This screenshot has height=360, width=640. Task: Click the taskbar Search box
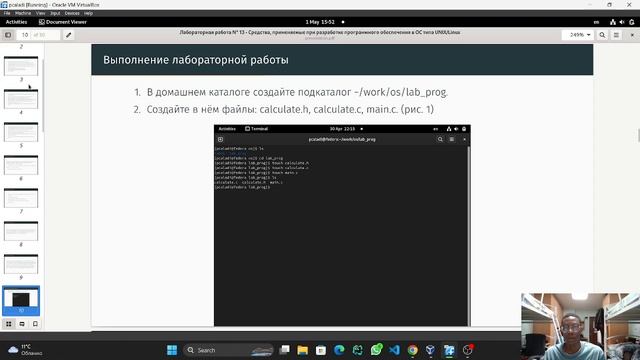click(229, 350)
